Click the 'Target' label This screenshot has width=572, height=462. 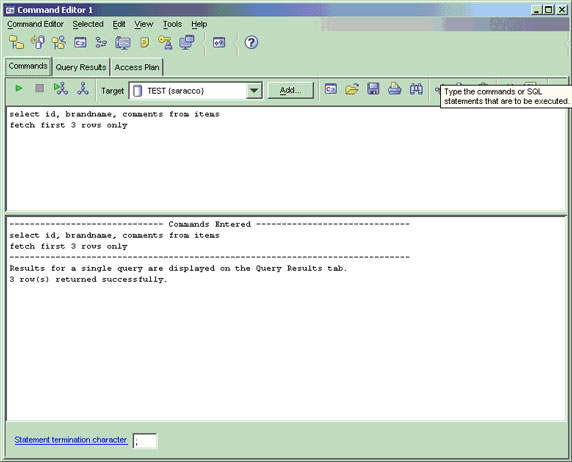pos(112,91)
